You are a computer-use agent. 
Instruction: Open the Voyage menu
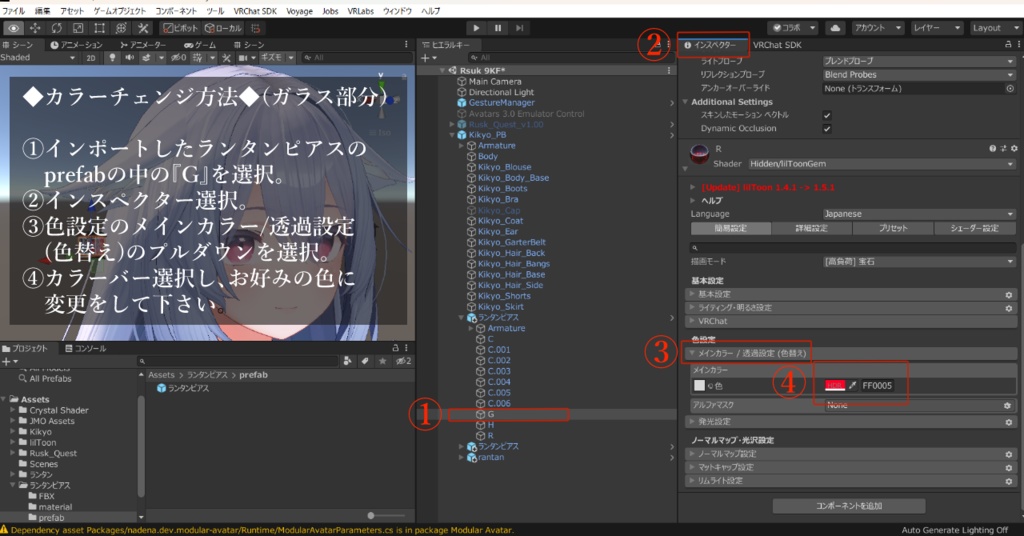pyautogui.click(x=299, y=11)
